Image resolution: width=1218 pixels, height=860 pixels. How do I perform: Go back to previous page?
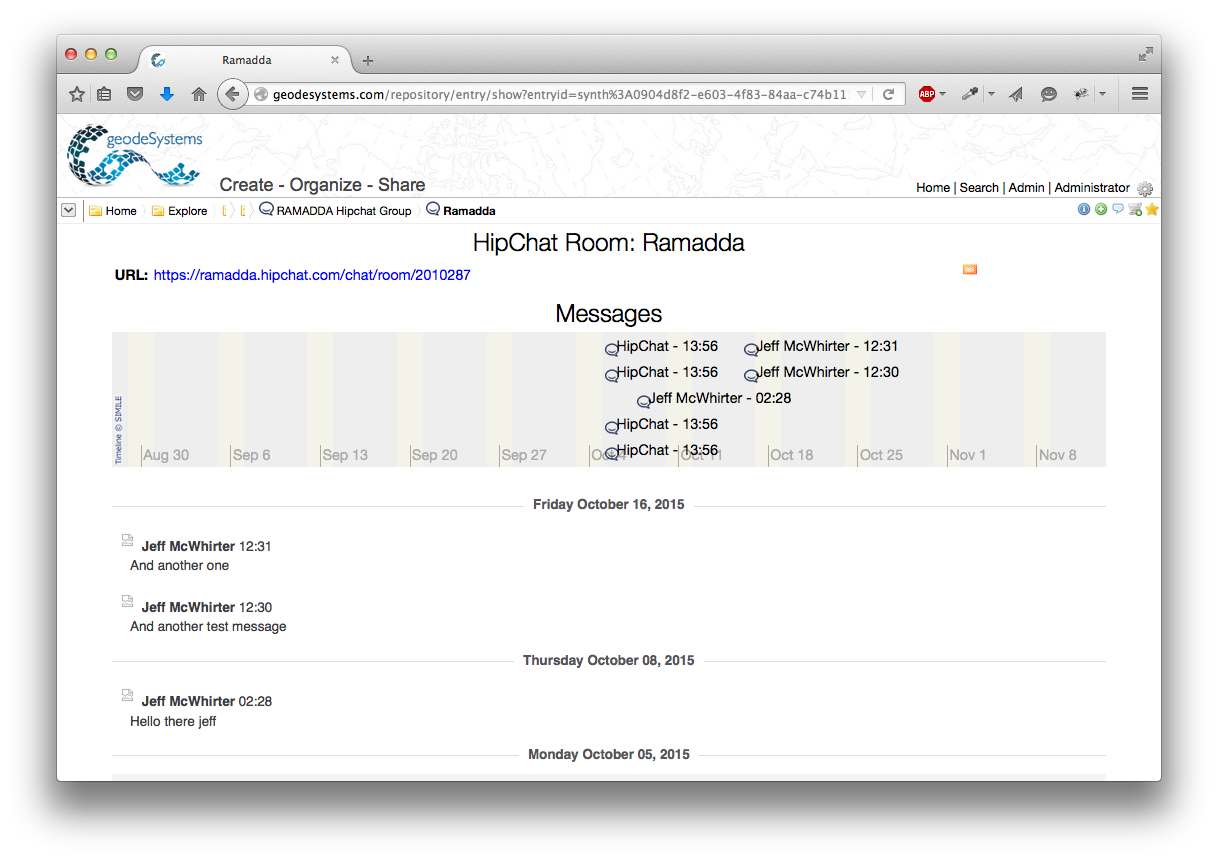click(x=232, y=94)
